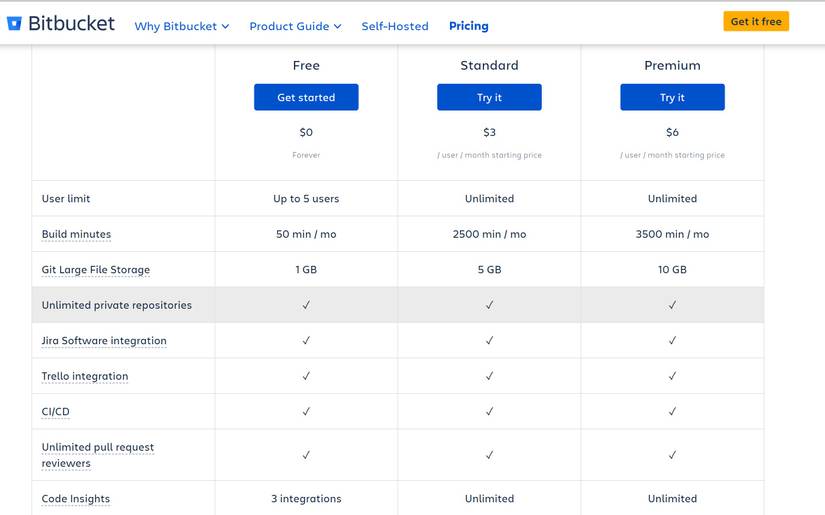Click Try it under Premium plan
The image size is (825, 515).
[672, 97]
